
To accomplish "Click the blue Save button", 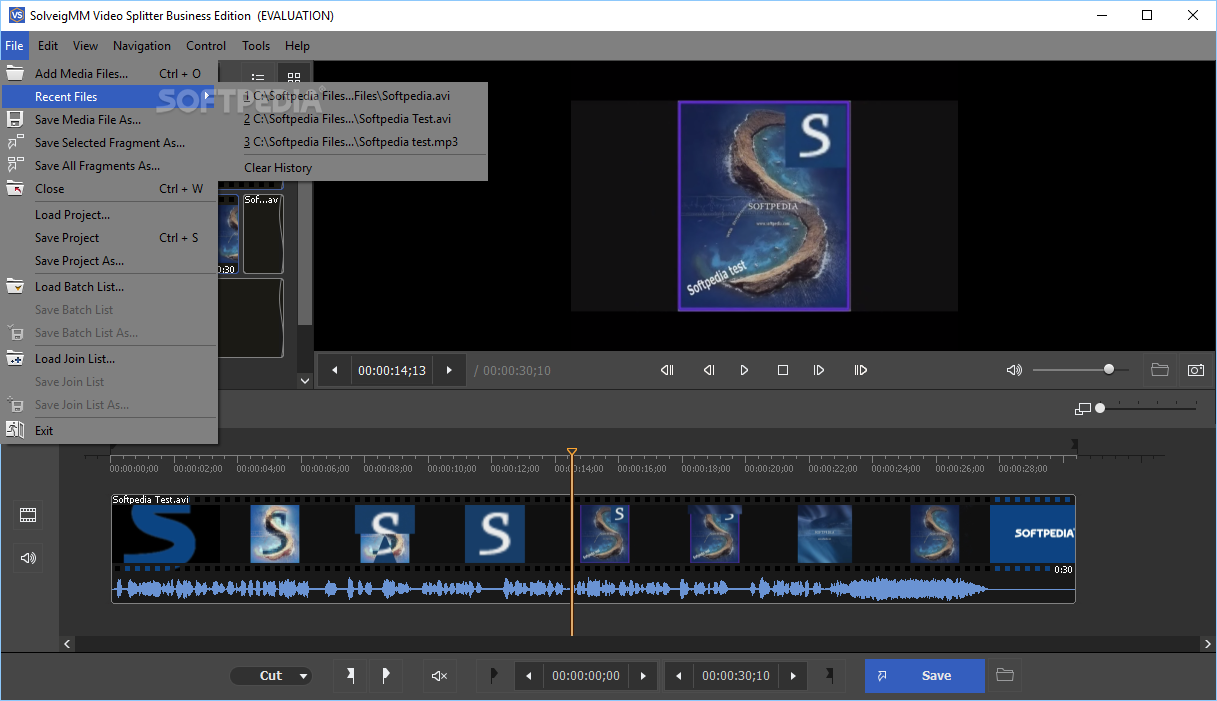I will coord(925,676).
